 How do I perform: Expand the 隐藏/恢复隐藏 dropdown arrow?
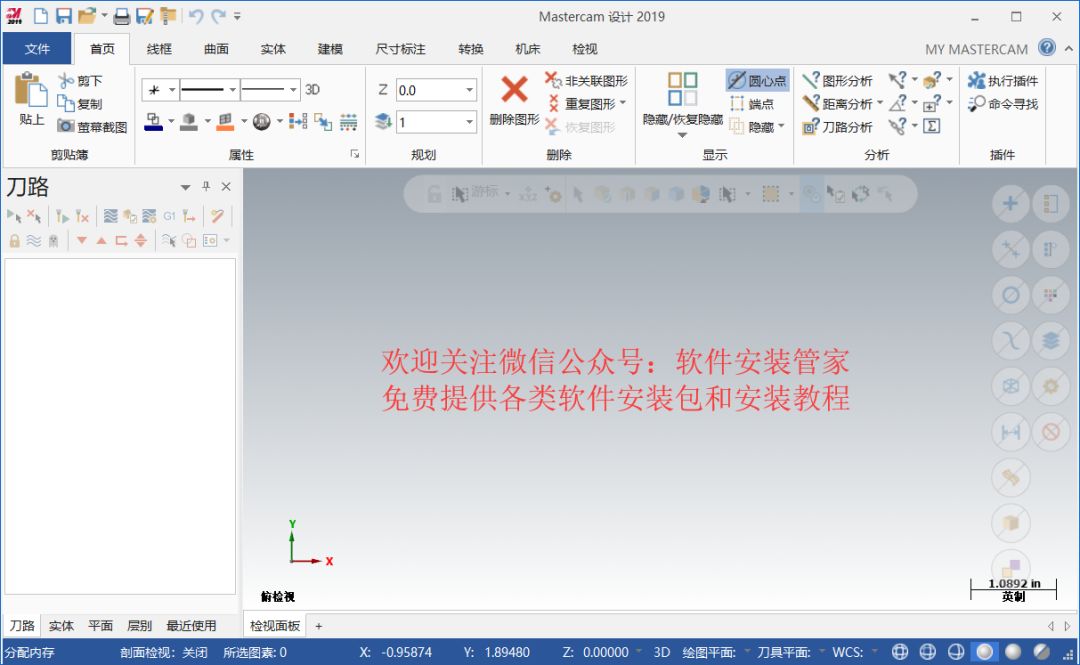coord(683,136)
